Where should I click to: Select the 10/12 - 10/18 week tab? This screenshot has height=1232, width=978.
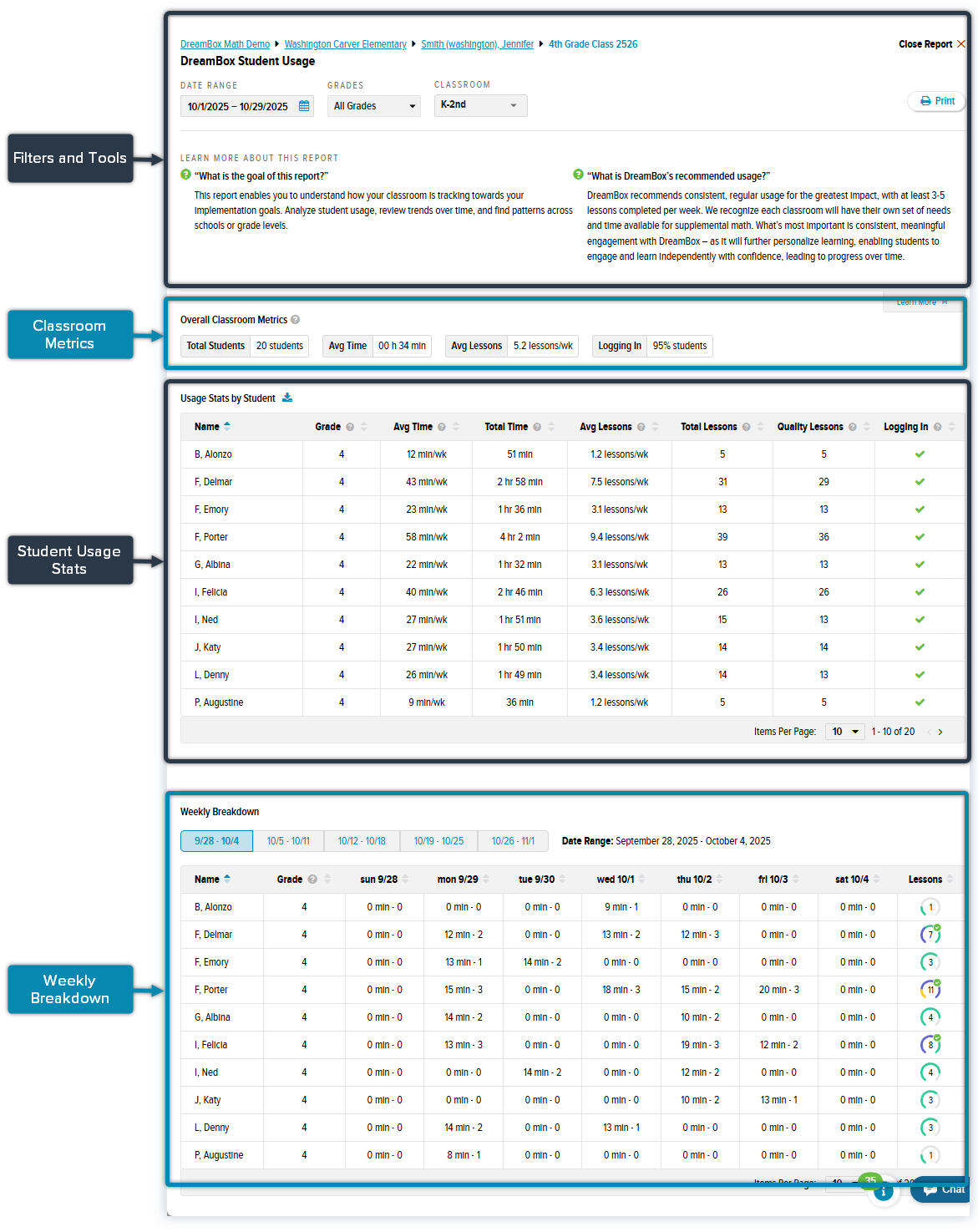click(362, 841)
